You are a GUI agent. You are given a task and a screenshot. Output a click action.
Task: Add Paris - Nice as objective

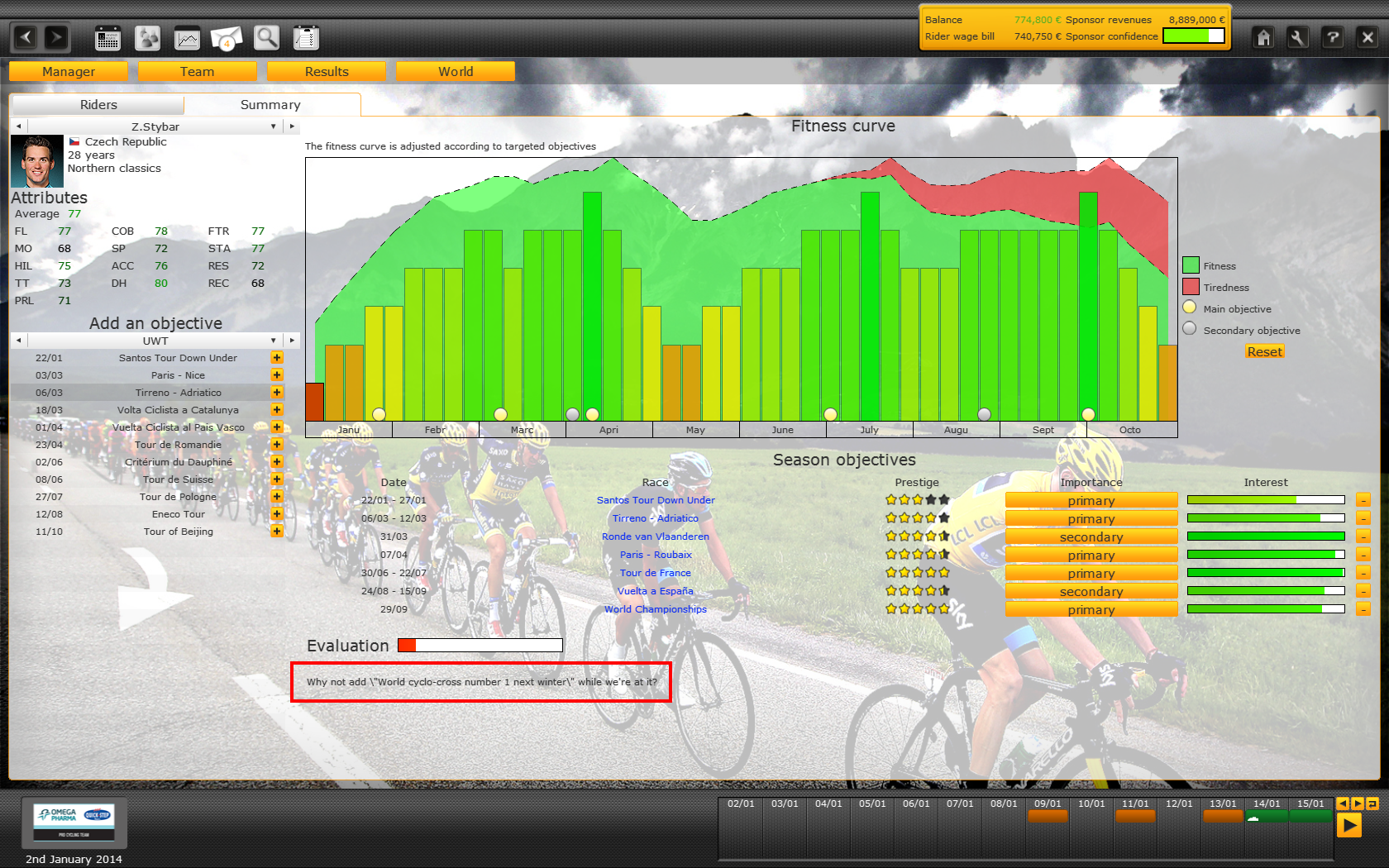277,375
